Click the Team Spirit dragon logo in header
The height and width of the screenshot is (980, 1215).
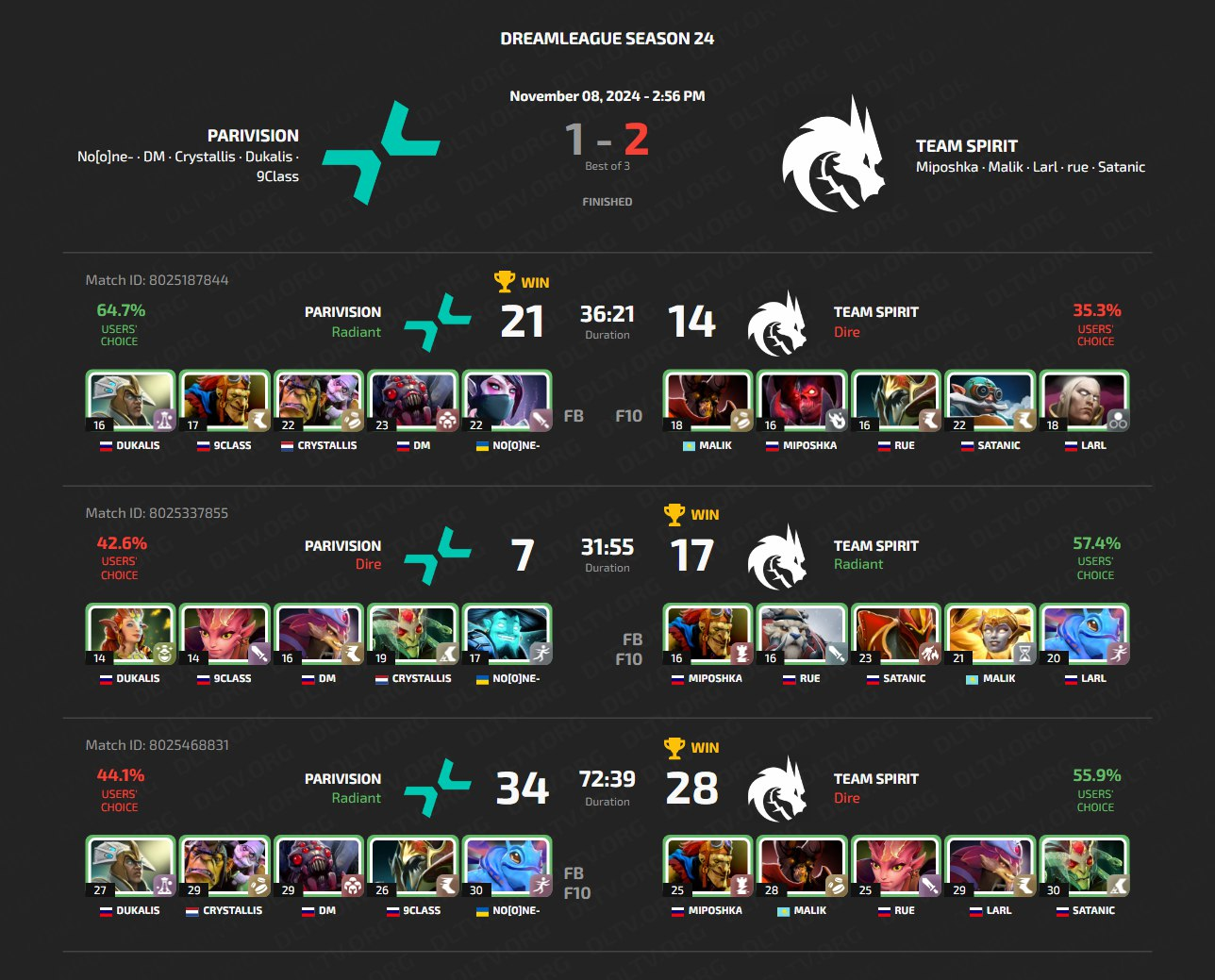point(833,153)
